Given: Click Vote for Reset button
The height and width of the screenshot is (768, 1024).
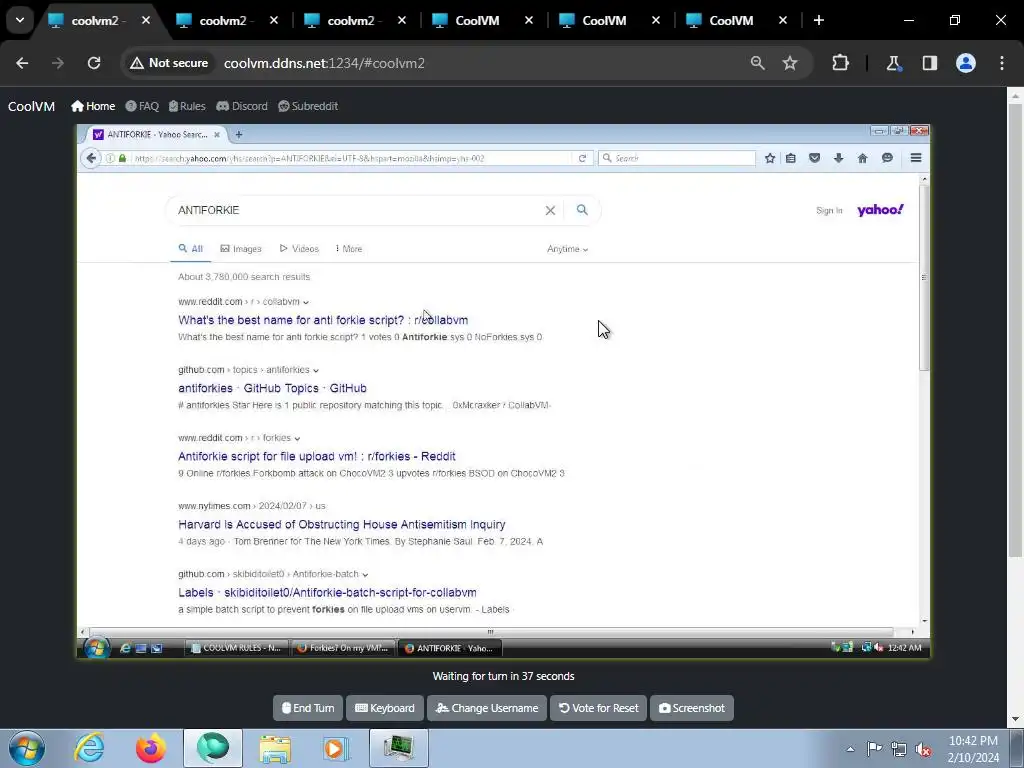Looking at the screenshot, I should (x=598, y=708).
